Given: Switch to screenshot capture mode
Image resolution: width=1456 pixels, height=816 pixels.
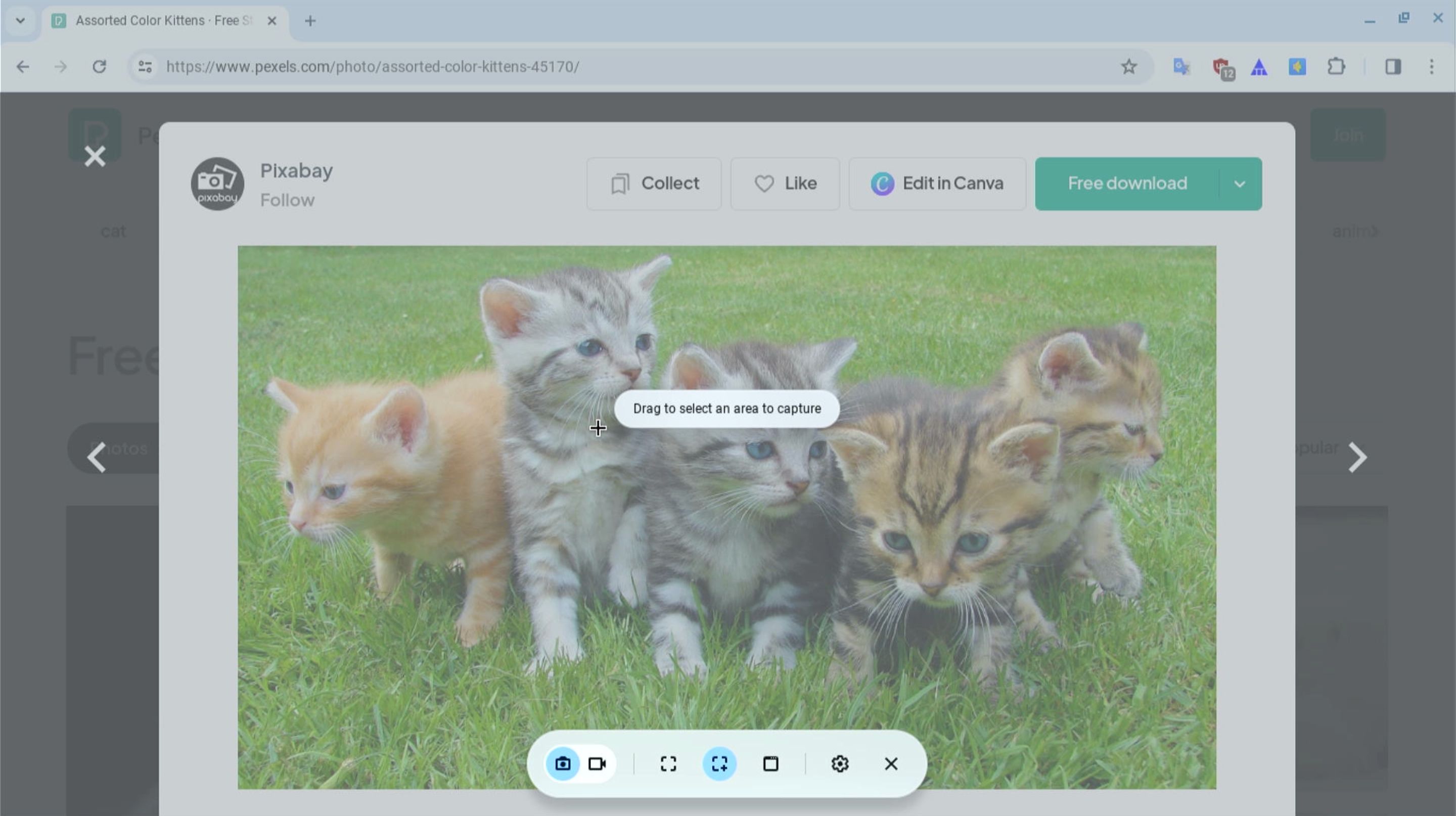Looking at the screenshot, I should coord(563,764).
